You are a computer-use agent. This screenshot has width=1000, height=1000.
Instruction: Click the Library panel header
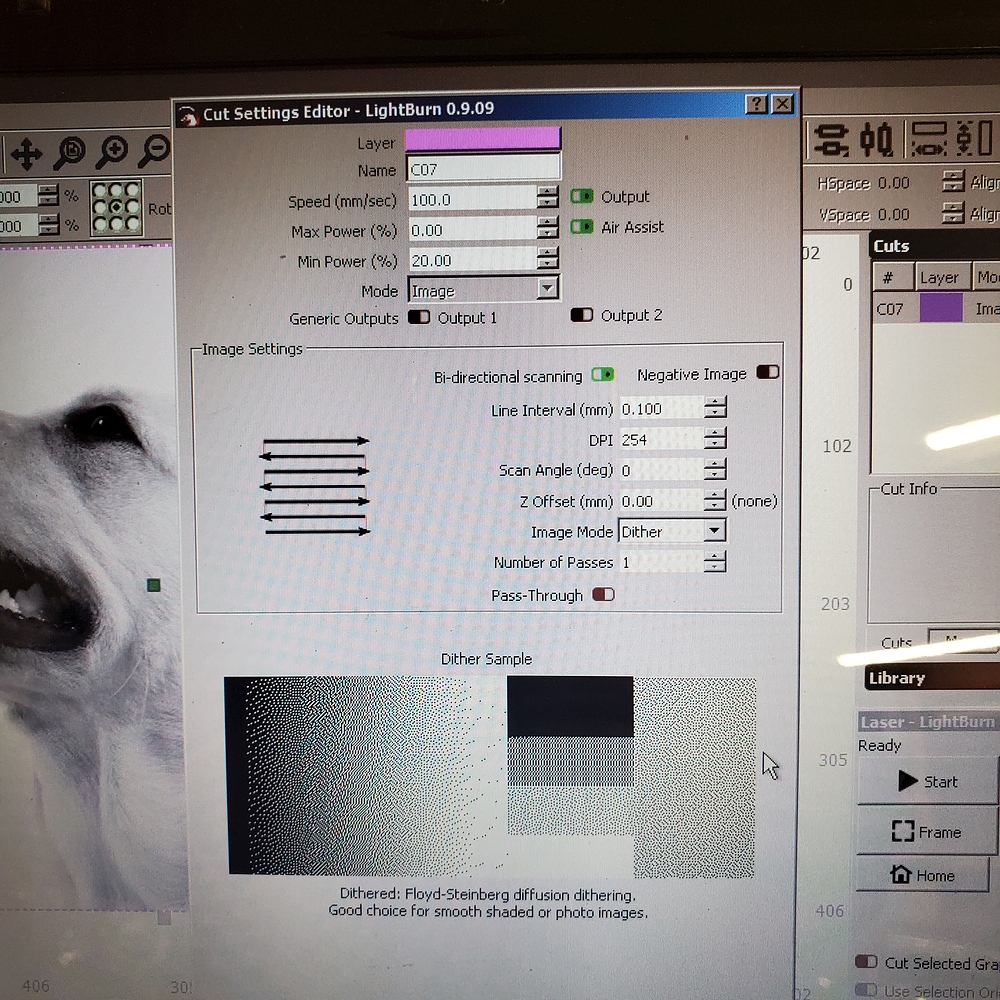(930, 678)
